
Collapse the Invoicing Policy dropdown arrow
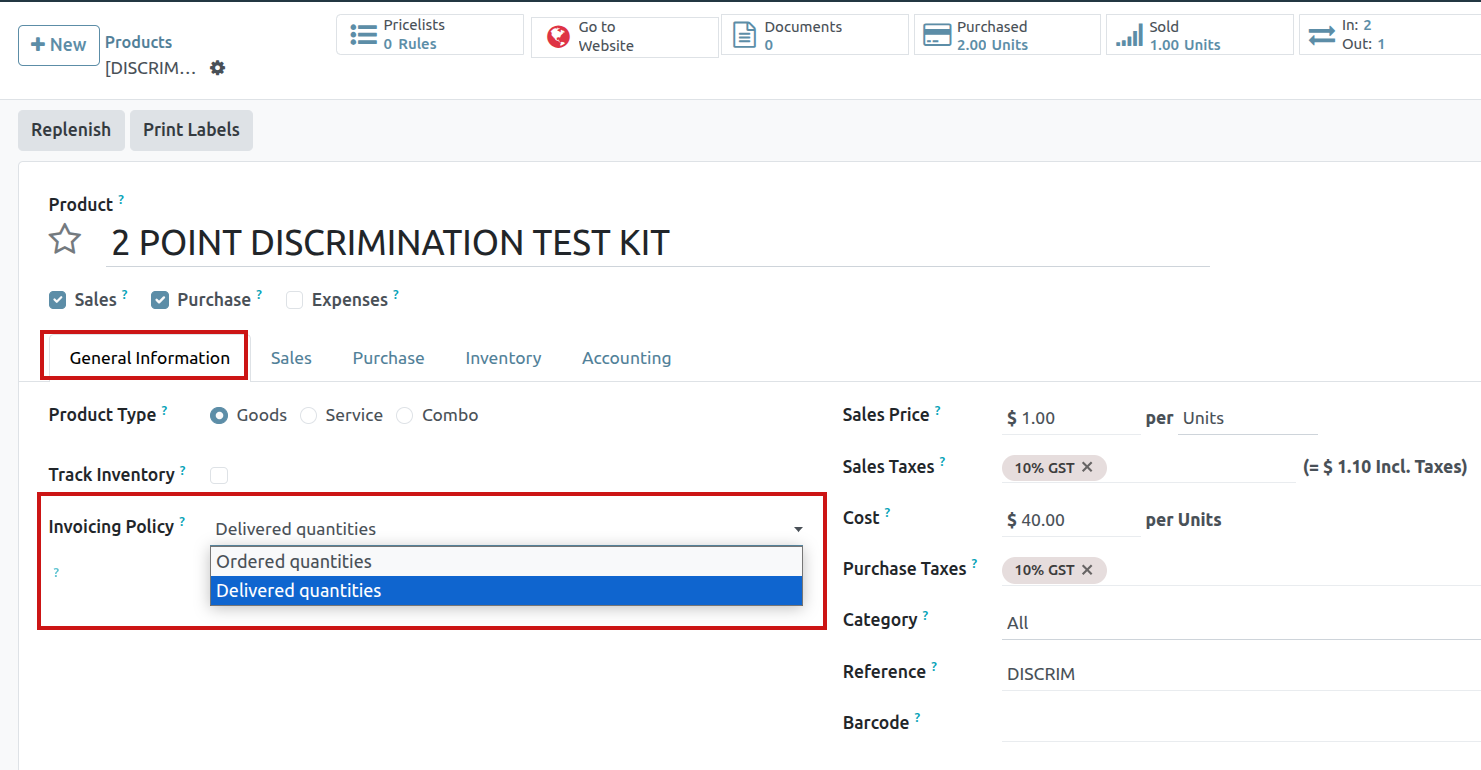[x=798, y=529]
